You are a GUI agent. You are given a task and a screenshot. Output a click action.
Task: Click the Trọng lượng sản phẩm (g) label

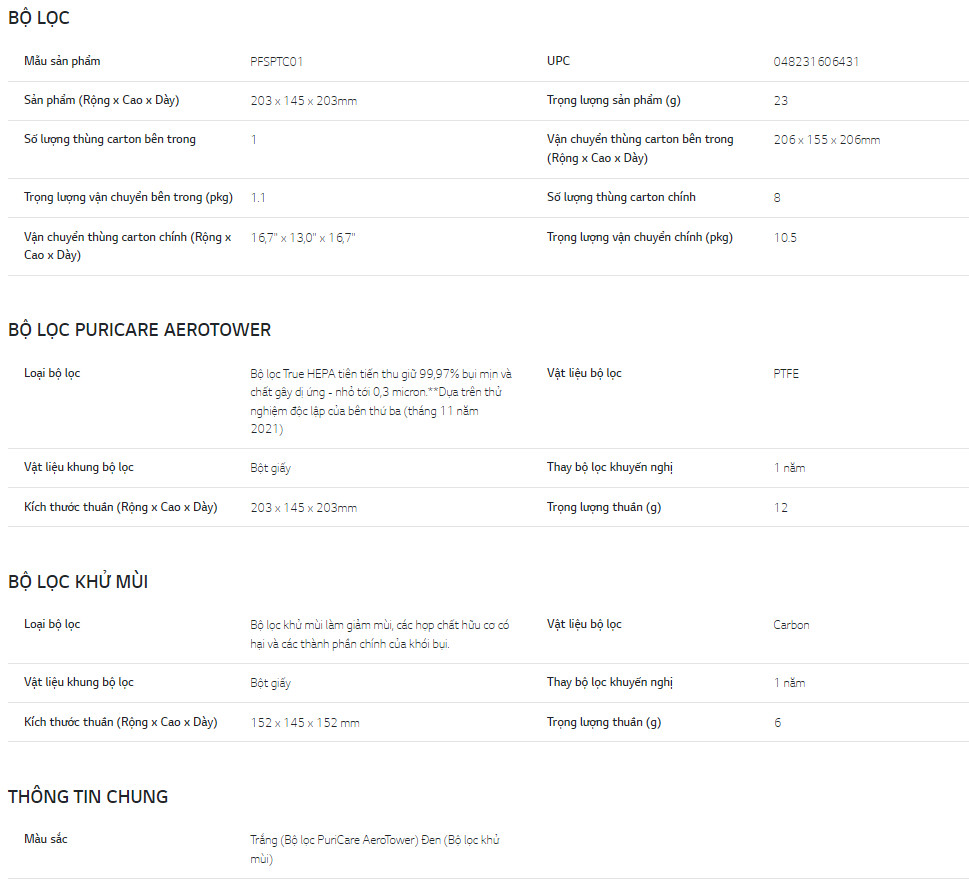pyautogui.click(x=613, y=101)
